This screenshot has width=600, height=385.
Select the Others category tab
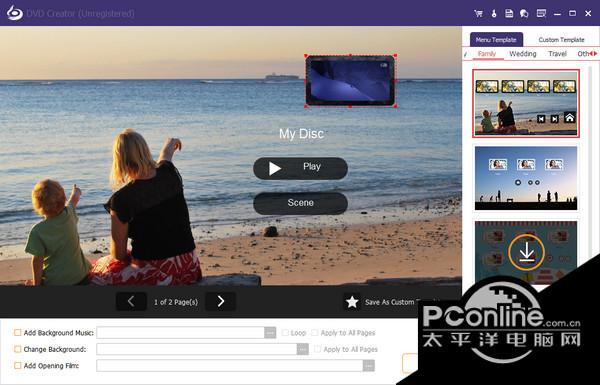583,54
